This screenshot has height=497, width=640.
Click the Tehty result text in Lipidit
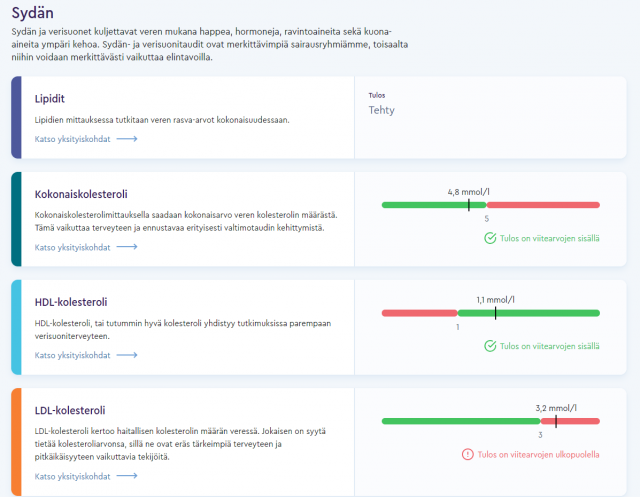(x=381, y=110)
